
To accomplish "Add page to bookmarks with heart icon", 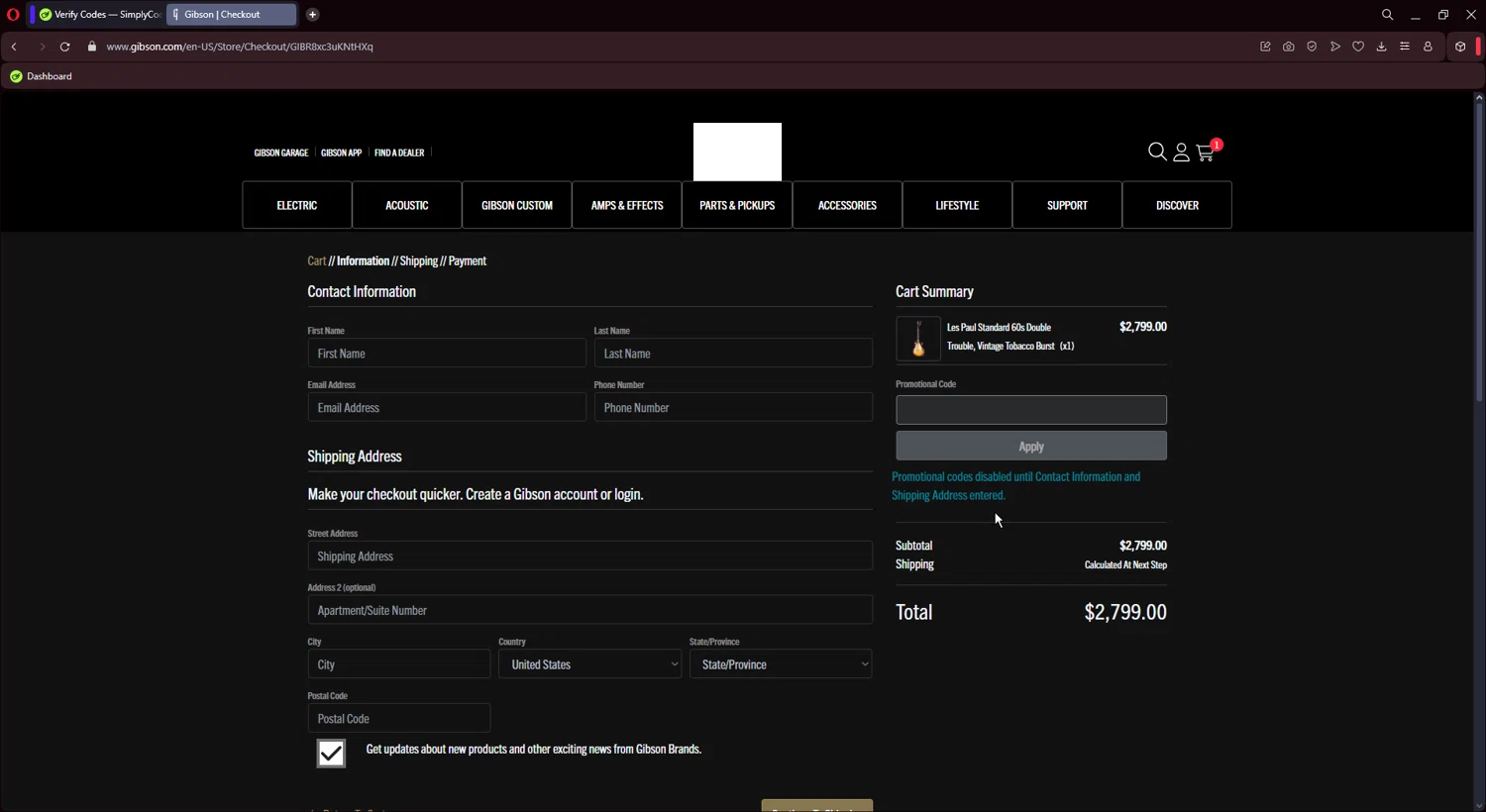I will pyautogui.click(x=1358, y=47).
